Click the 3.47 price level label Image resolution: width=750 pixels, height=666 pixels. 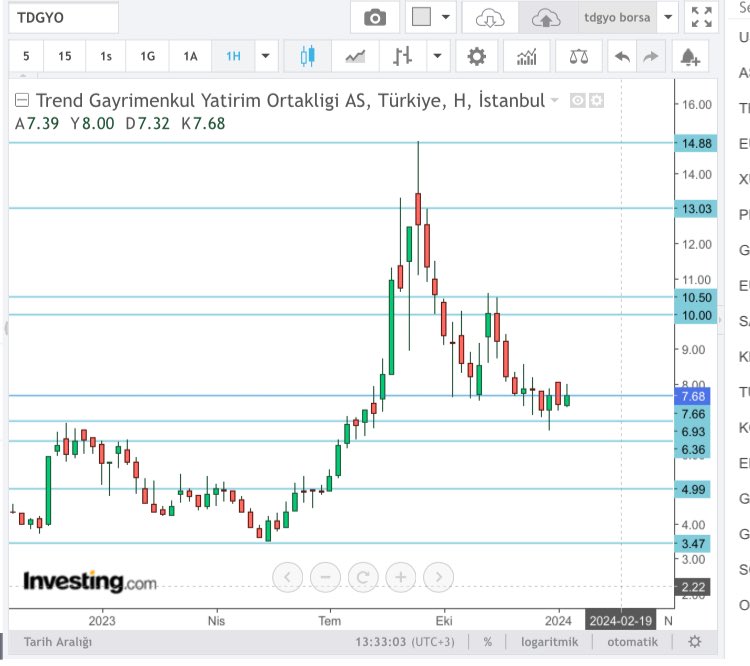(x=693, y=544)
